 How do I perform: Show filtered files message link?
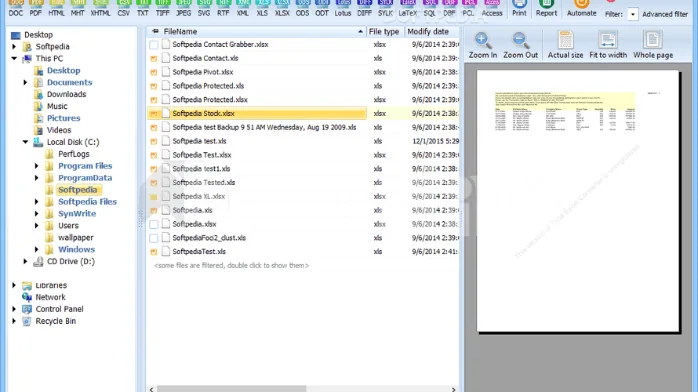(x=231, y=265)
